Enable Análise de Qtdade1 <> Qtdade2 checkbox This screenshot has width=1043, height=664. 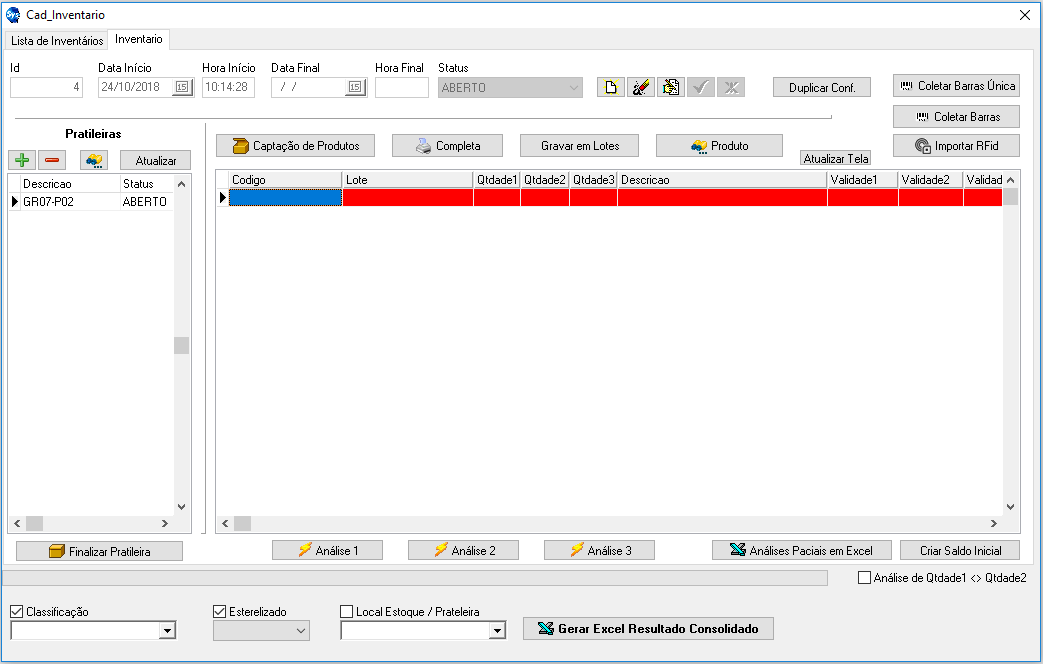point(865,577)
